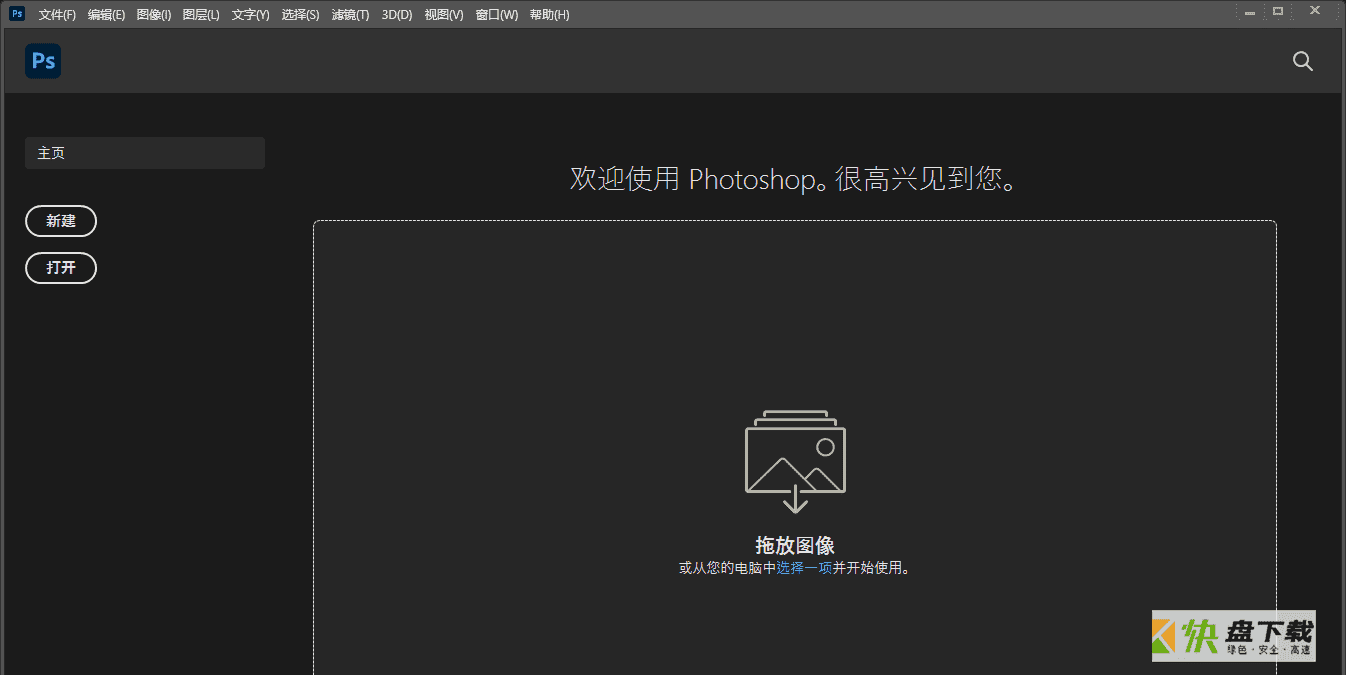Click the 打开 button
The image size is (1346, 675).
point(61,268)
